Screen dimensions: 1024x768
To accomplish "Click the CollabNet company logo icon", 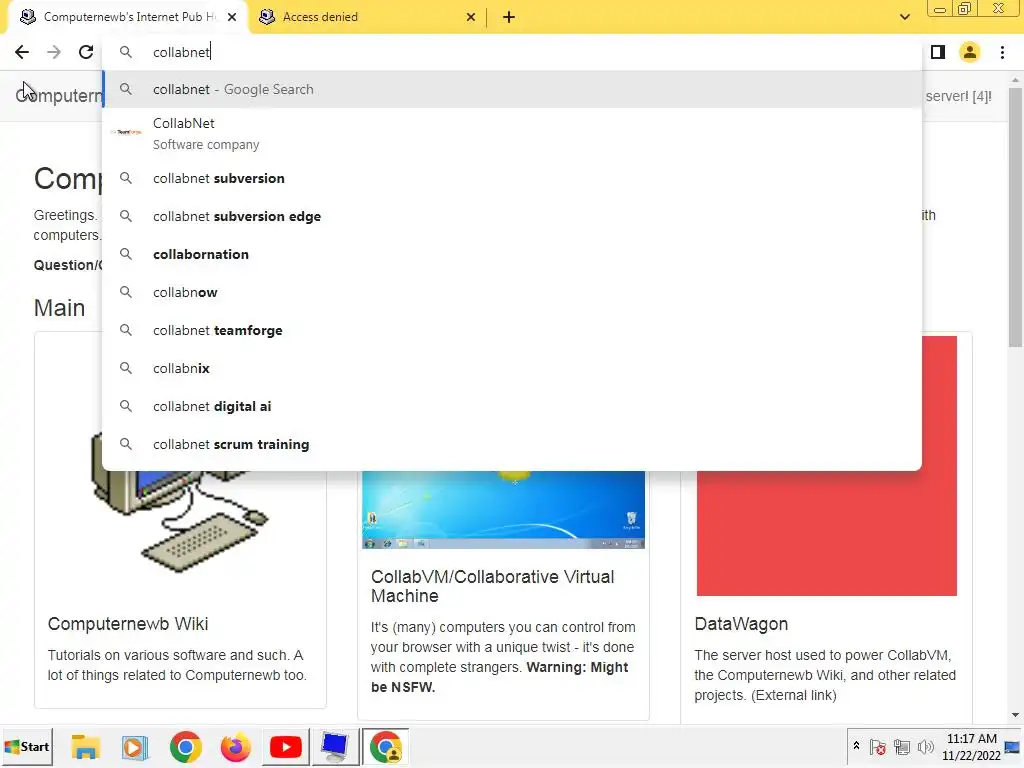I will 126,133.
